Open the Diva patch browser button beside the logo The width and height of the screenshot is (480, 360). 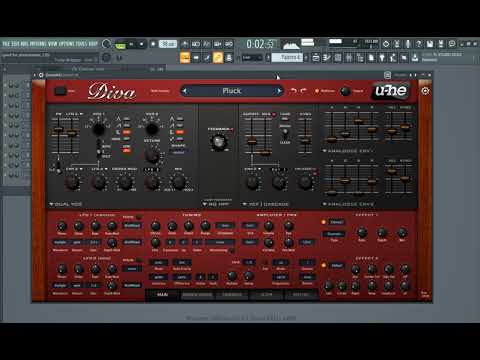point(60,91)
